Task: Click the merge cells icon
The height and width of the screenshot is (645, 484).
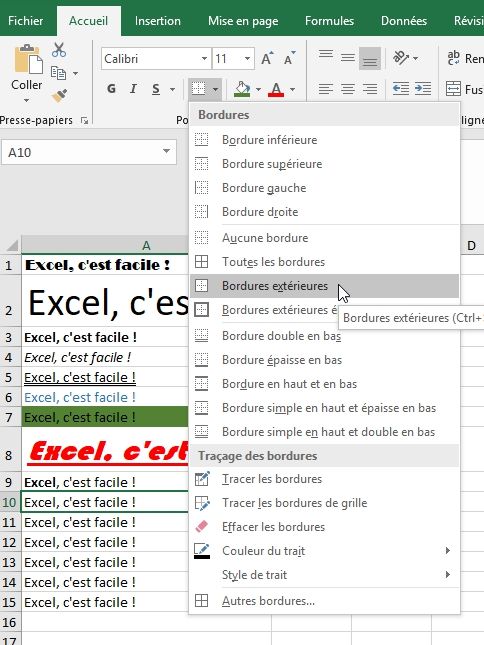Action: (x=453, y=89)
